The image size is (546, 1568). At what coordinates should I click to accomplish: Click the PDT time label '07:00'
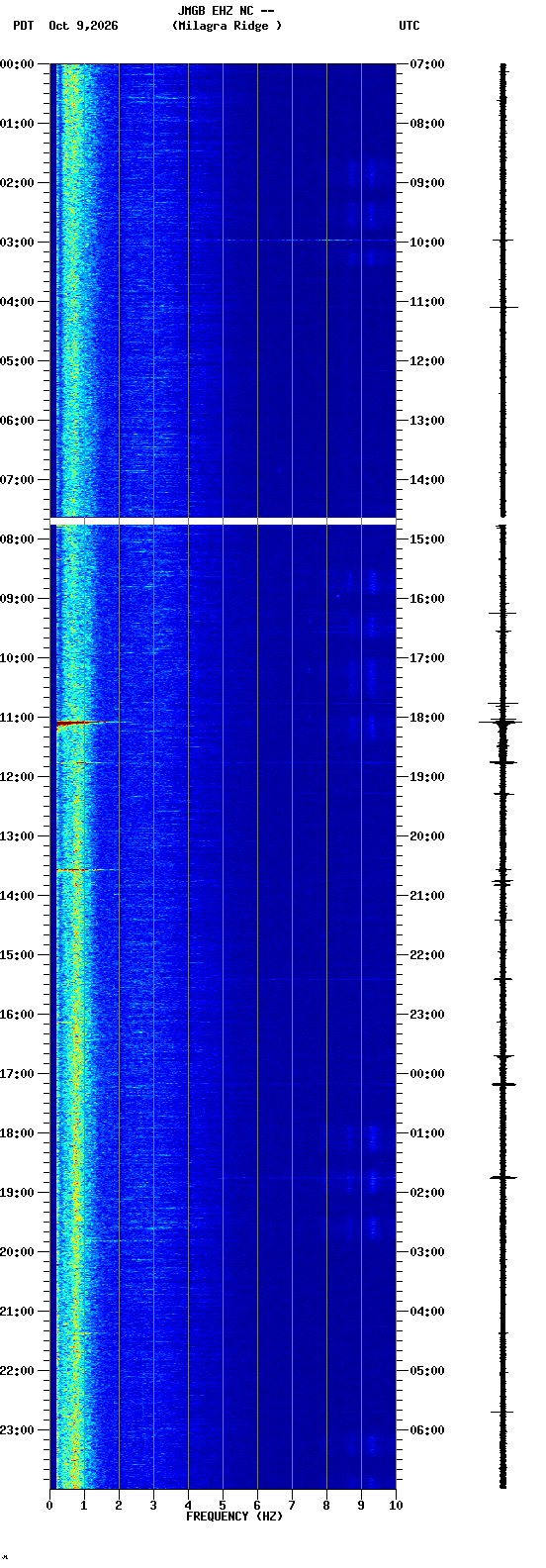17,480
